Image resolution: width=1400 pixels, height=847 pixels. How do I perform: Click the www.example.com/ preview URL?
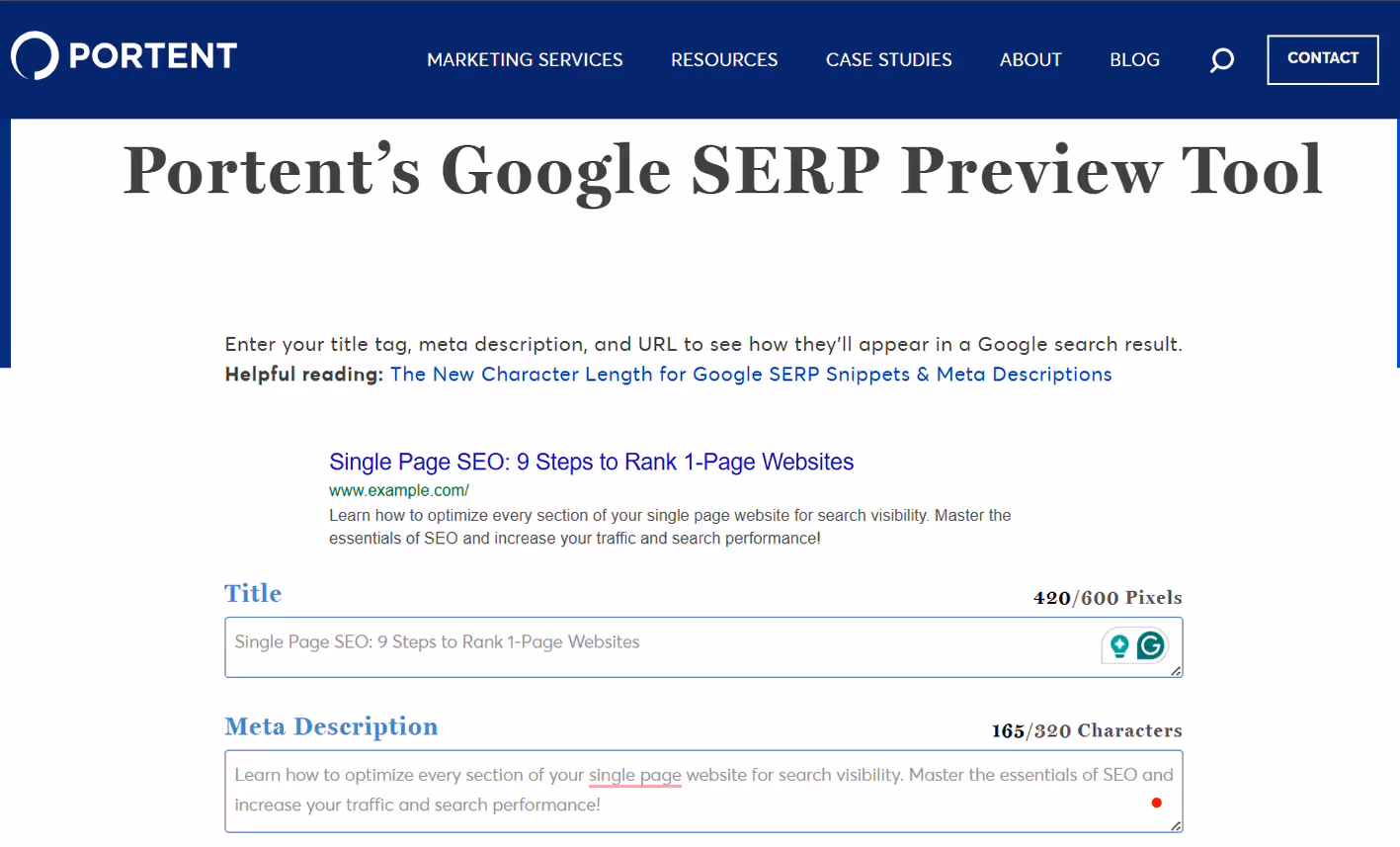click(x=399, y=490)
